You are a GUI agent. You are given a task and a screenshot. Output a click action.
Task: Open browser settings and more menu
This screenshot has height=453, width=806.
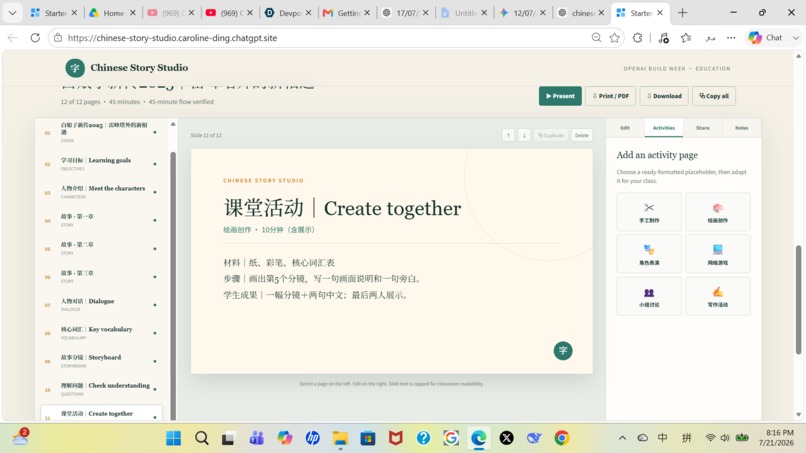[731, 38]
